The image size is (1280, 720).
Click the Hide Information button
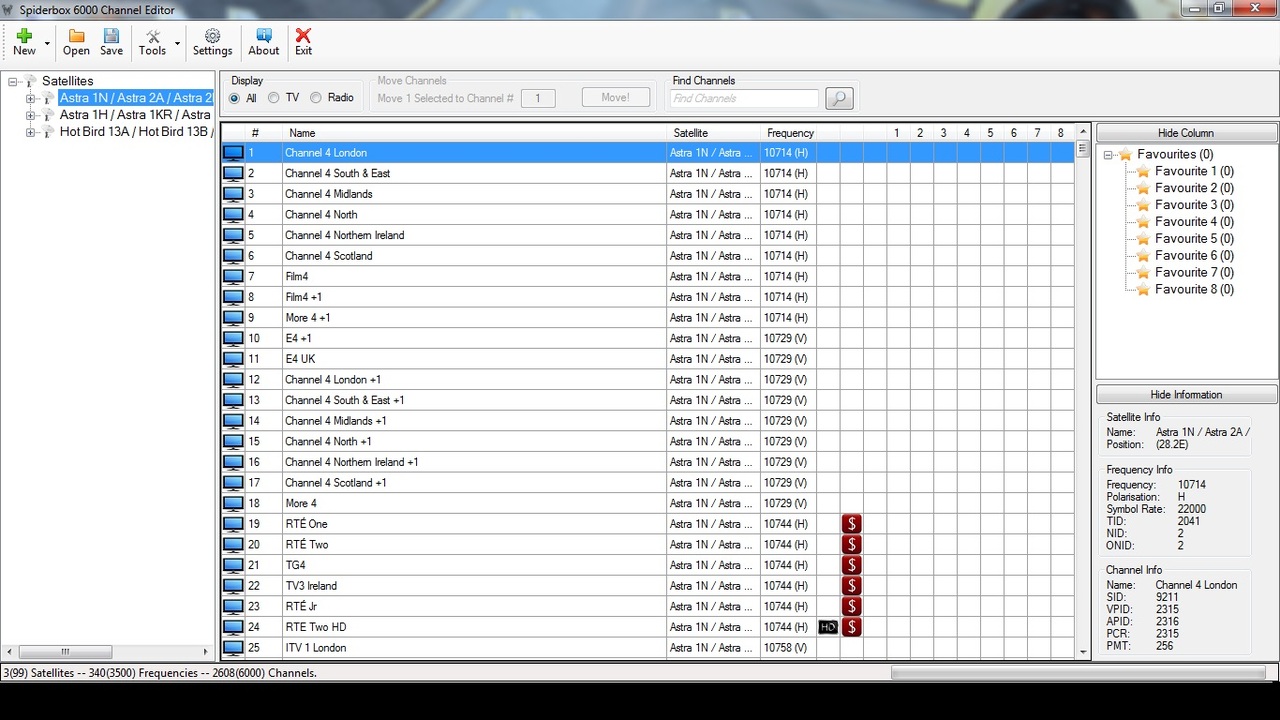1186,395
